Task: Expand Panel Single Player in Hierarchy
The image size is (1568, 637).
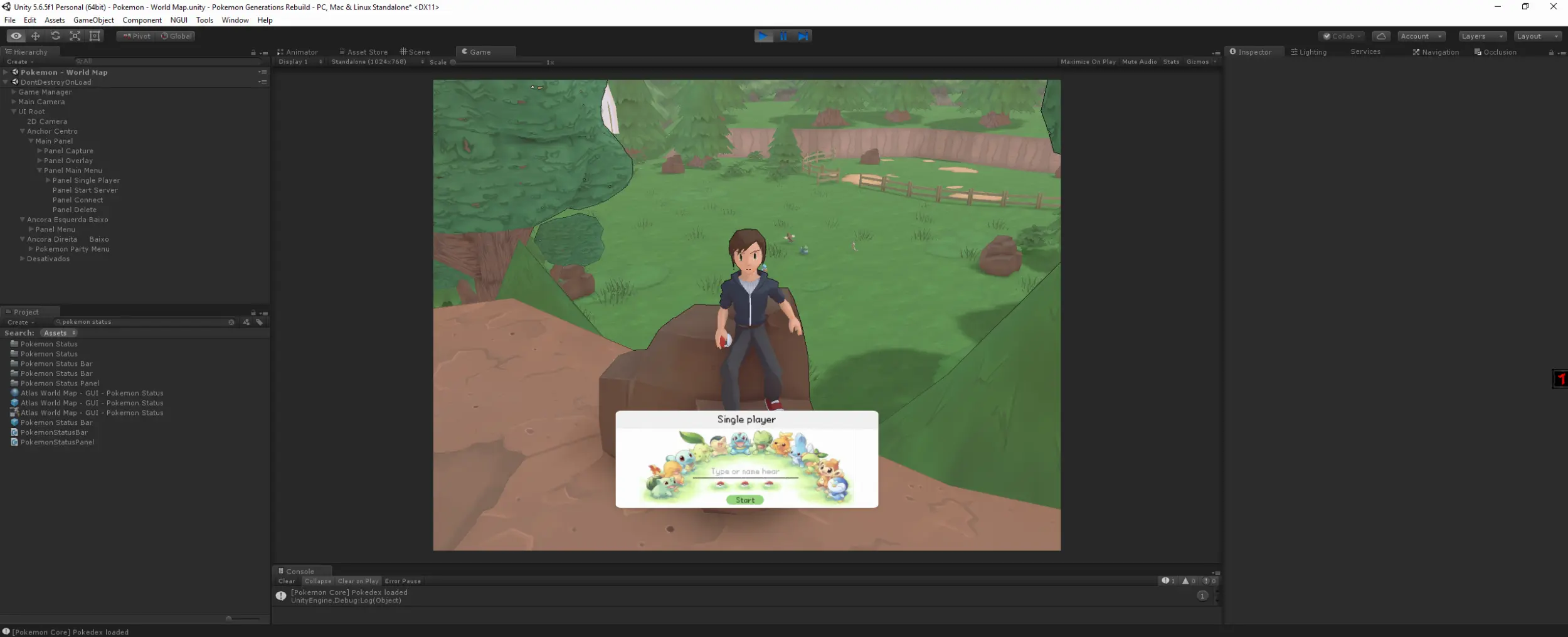Action: 48,180
